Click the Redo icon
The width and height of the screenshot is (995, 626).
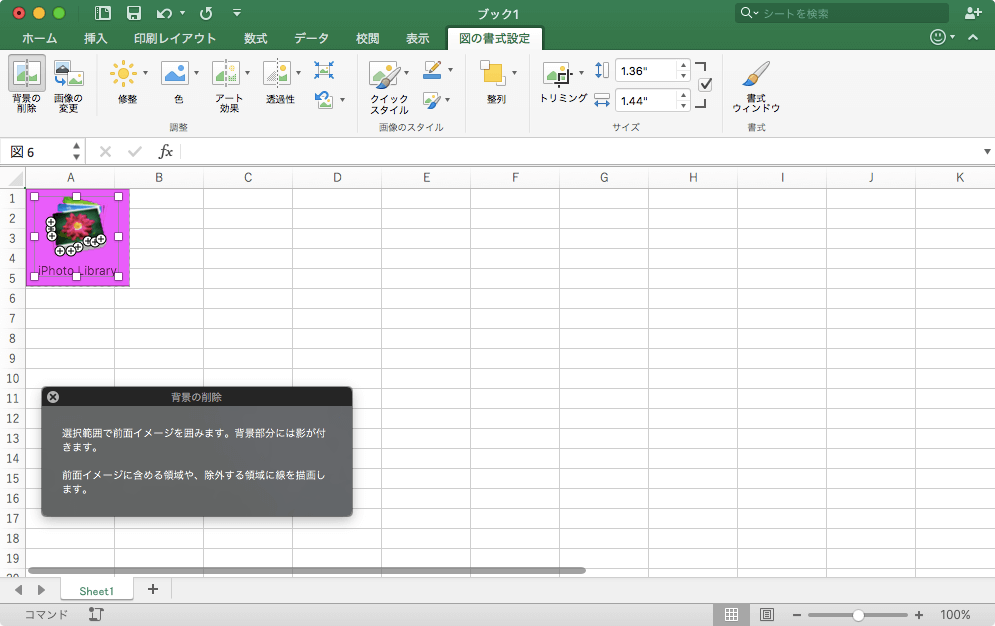(x=206, y=13)
